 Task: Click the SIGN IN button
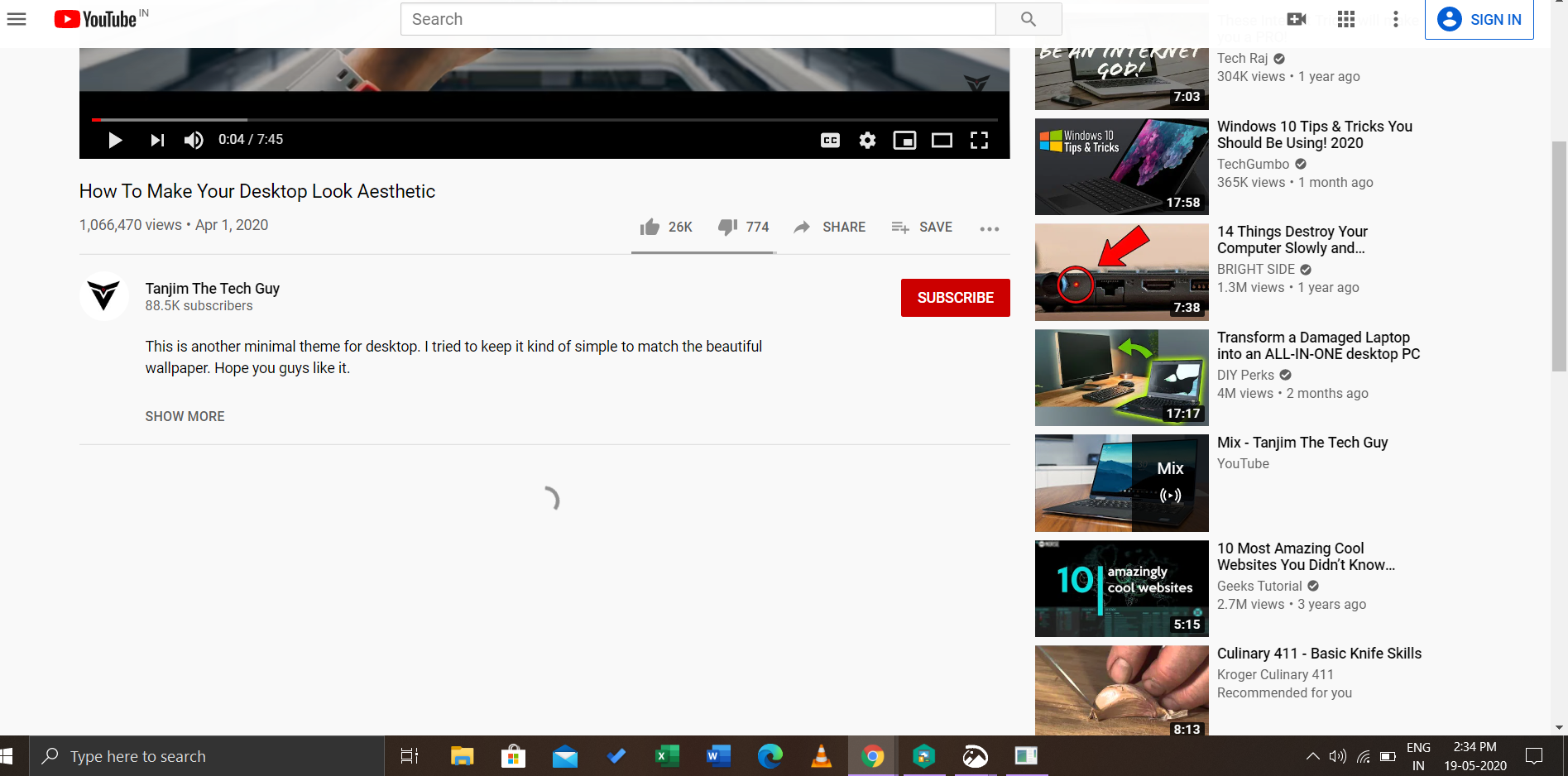point(1479,19)
